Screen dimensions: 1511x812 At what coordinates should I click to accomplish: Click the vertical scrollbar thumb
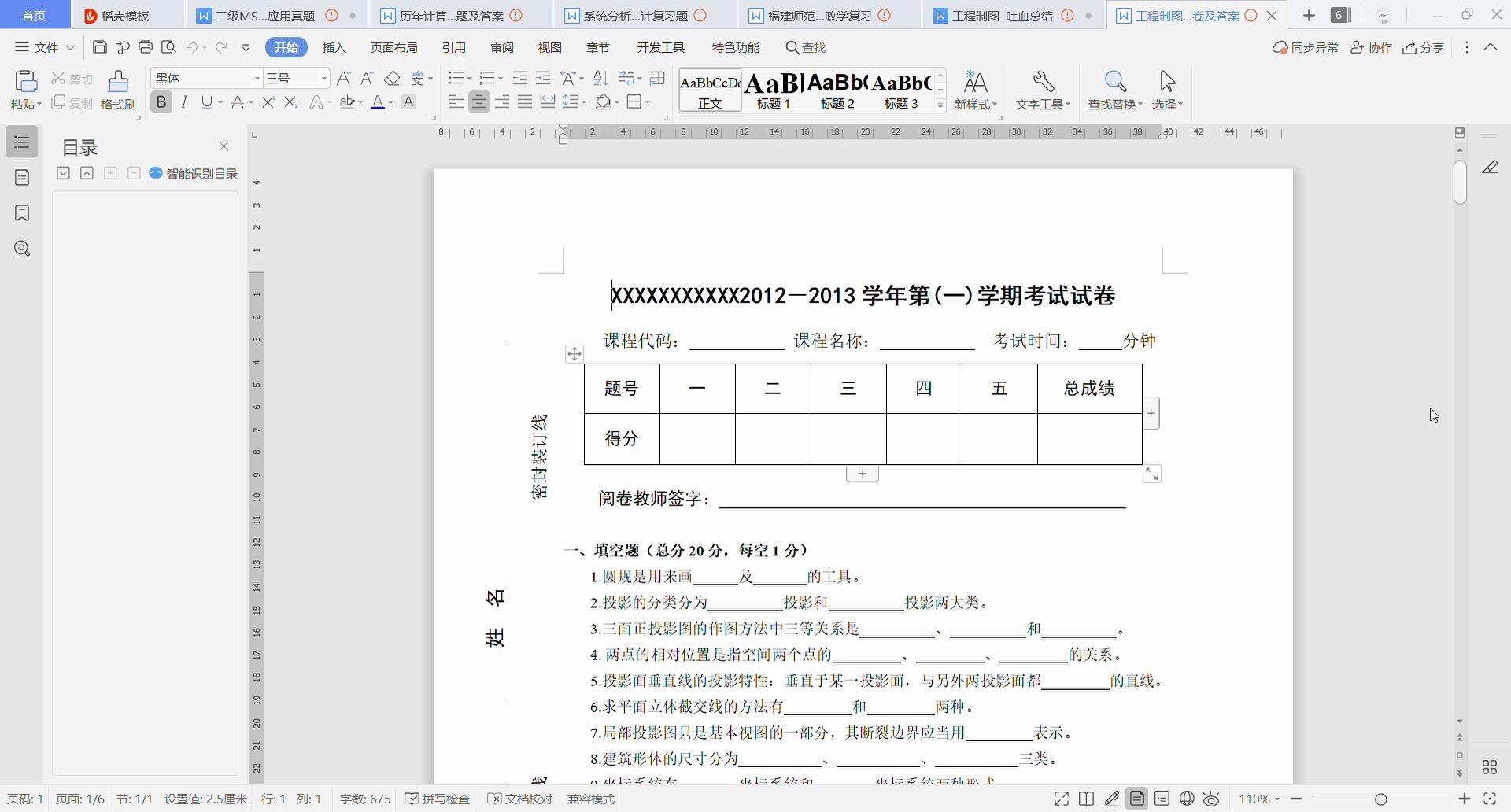click(x=1460, y=182)
